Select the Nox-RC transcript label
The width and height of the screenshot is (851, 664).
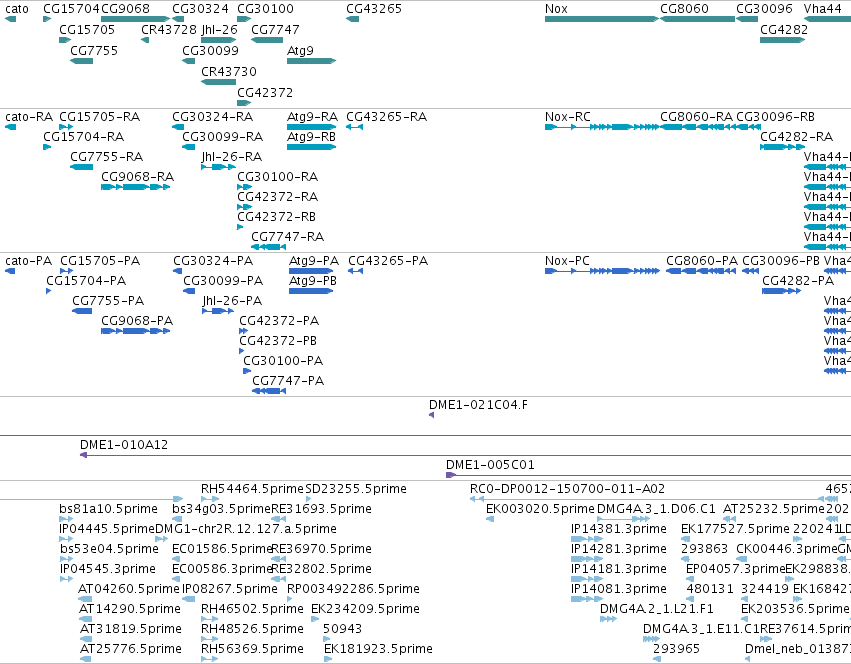(568, 117)
